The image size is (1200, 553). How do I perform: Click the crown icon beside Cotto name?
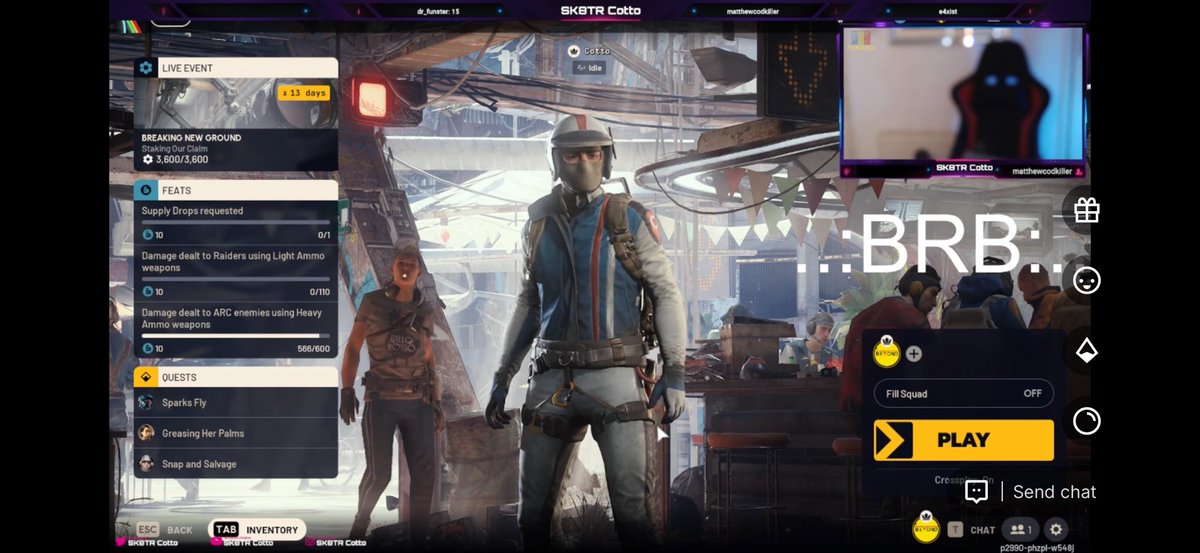click(574, 51)
